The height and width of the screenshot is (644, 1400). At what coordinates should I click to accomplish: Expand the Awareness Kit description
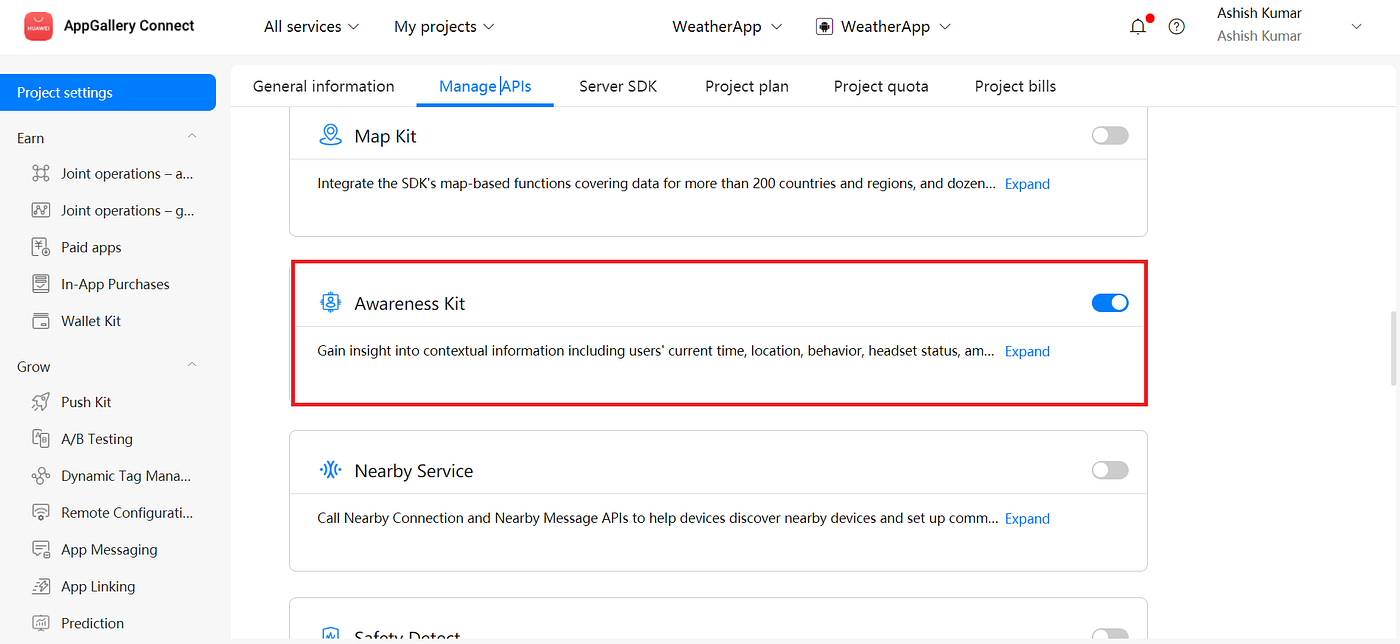pos(1027,351)
